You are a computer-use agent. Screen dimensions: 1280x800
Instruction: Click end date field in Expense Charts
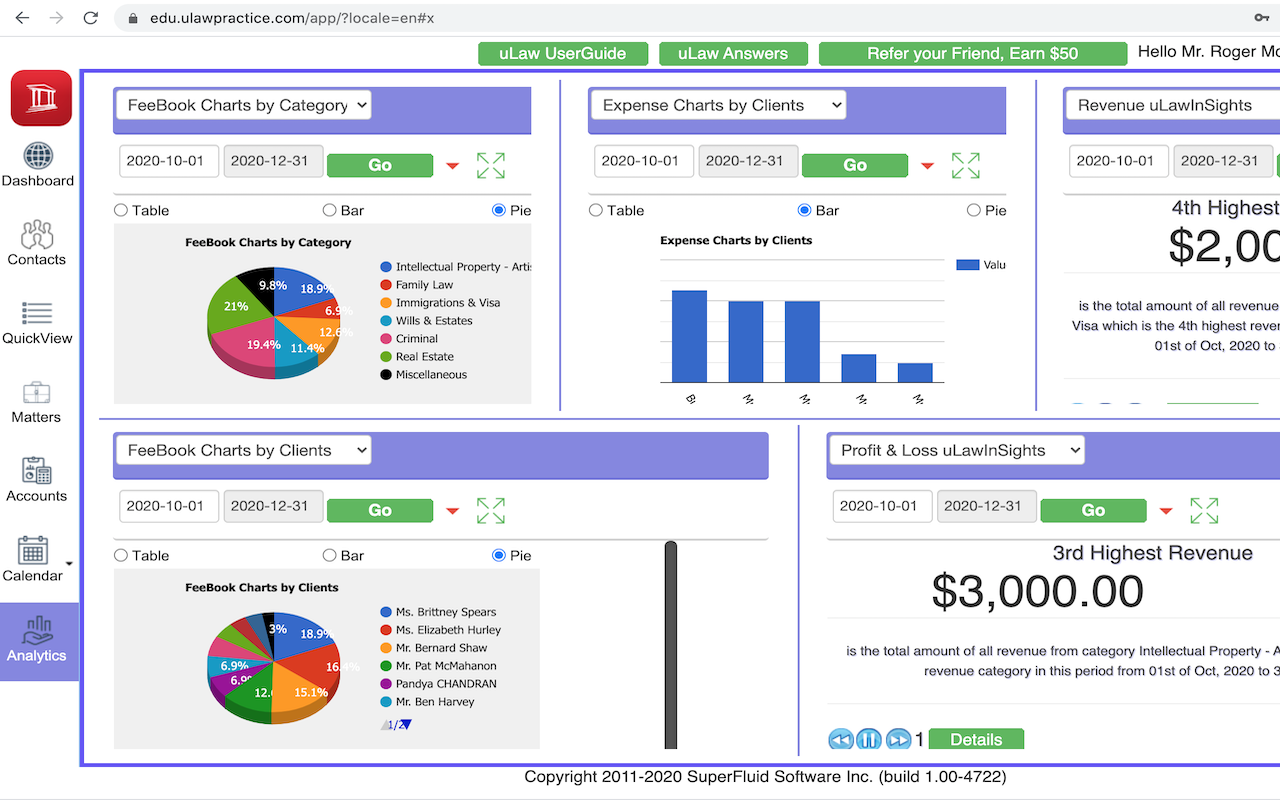(x=748, y=161)
